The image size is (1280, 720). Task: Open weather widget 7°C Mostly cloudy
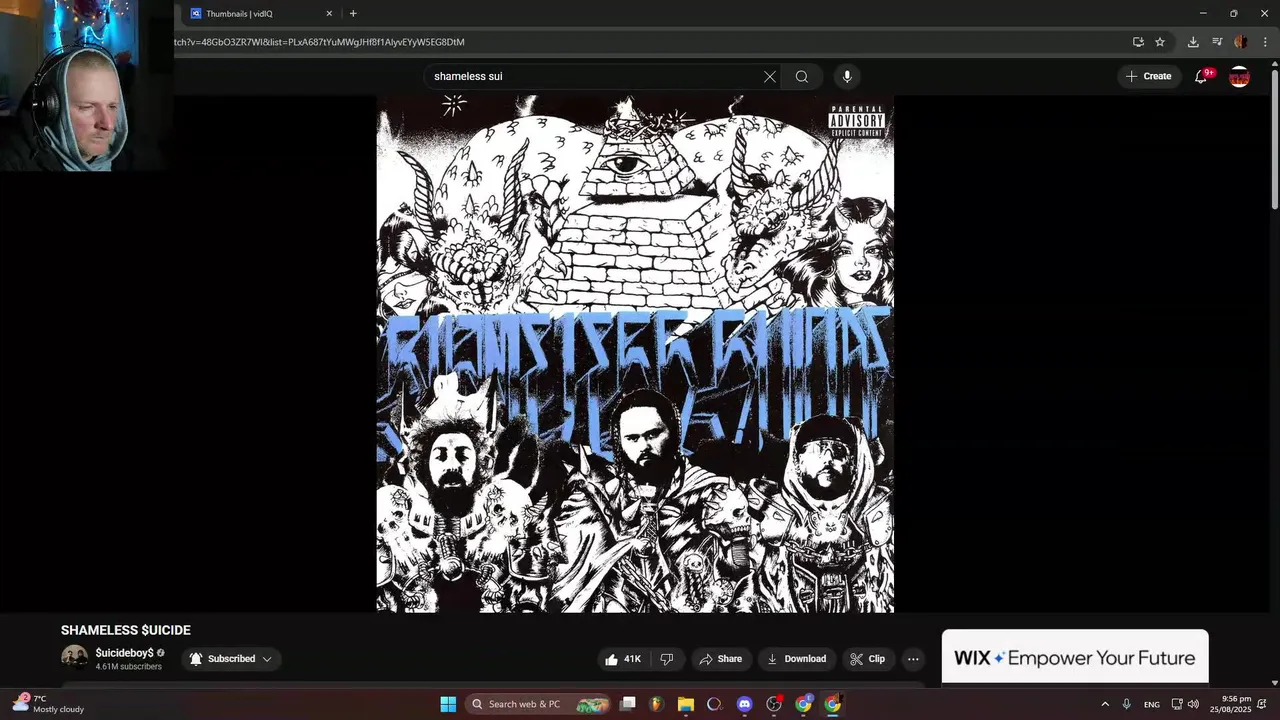[x=48, y=704]
